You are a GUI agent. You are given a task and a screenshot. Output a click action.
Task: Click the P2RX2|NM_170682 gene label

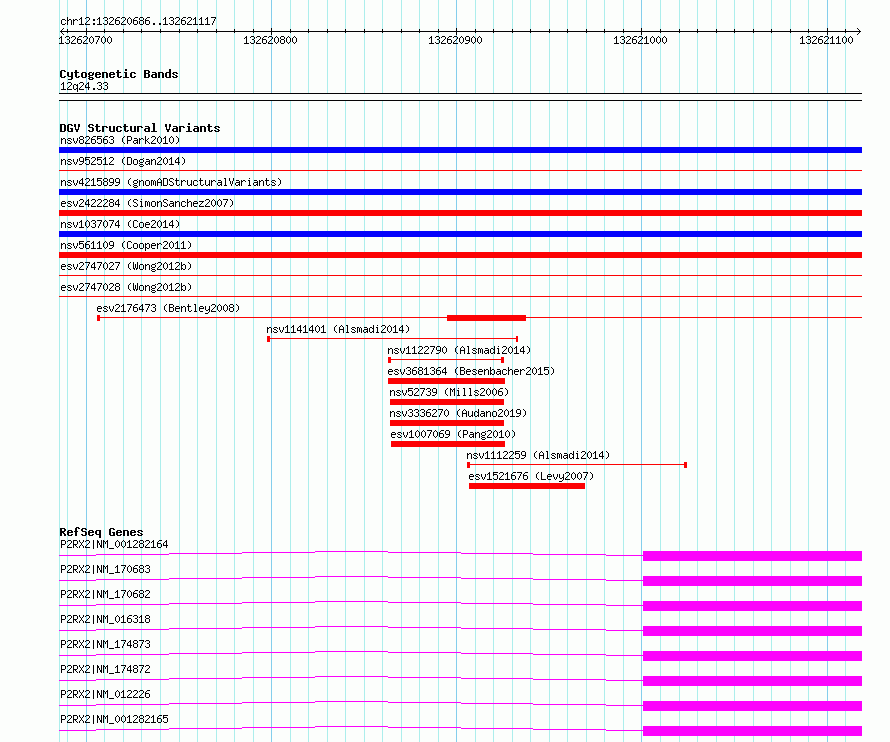[105, 594]
